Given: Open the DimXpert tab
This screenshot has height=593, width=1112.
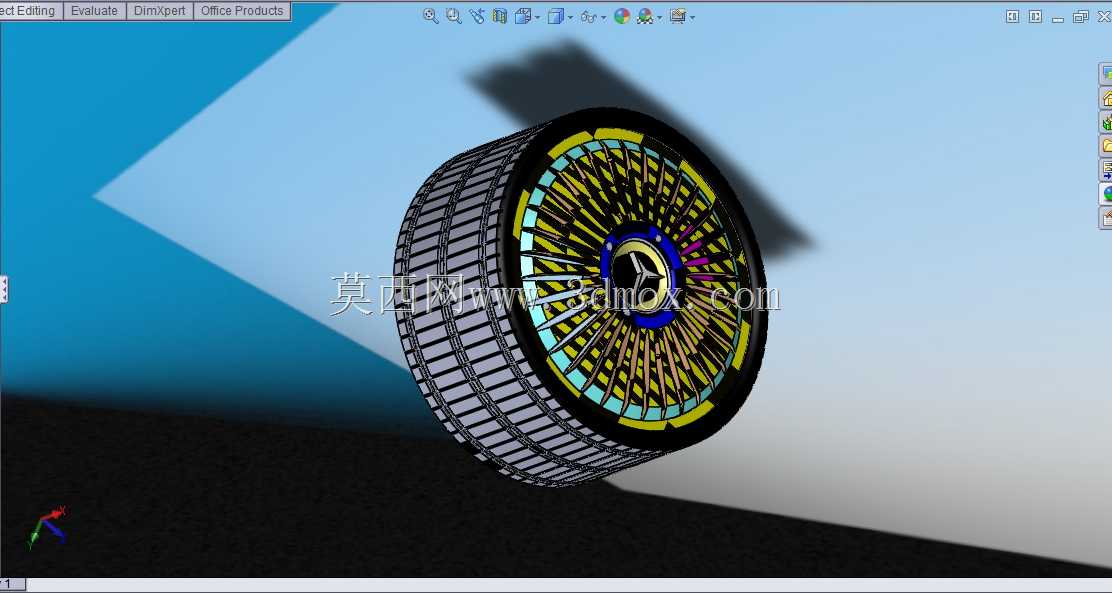Looking at the screenshot, I should click(160, 11).
